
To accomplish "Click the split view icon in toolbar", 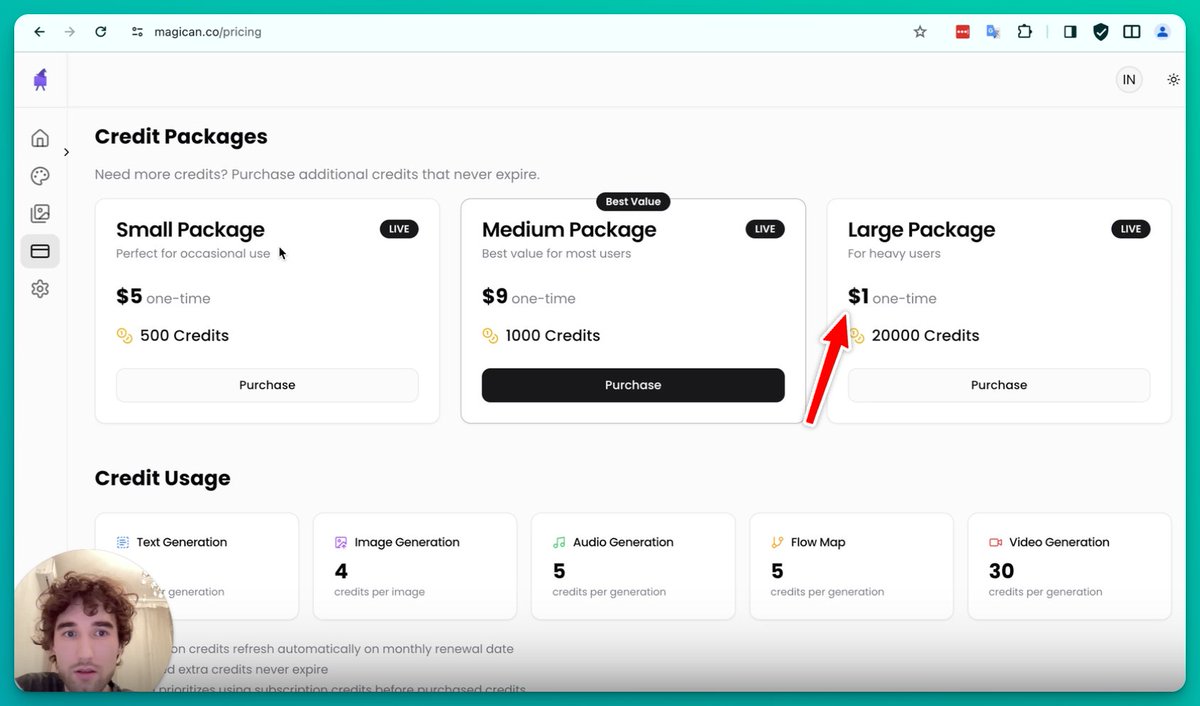I will 1131,32.
